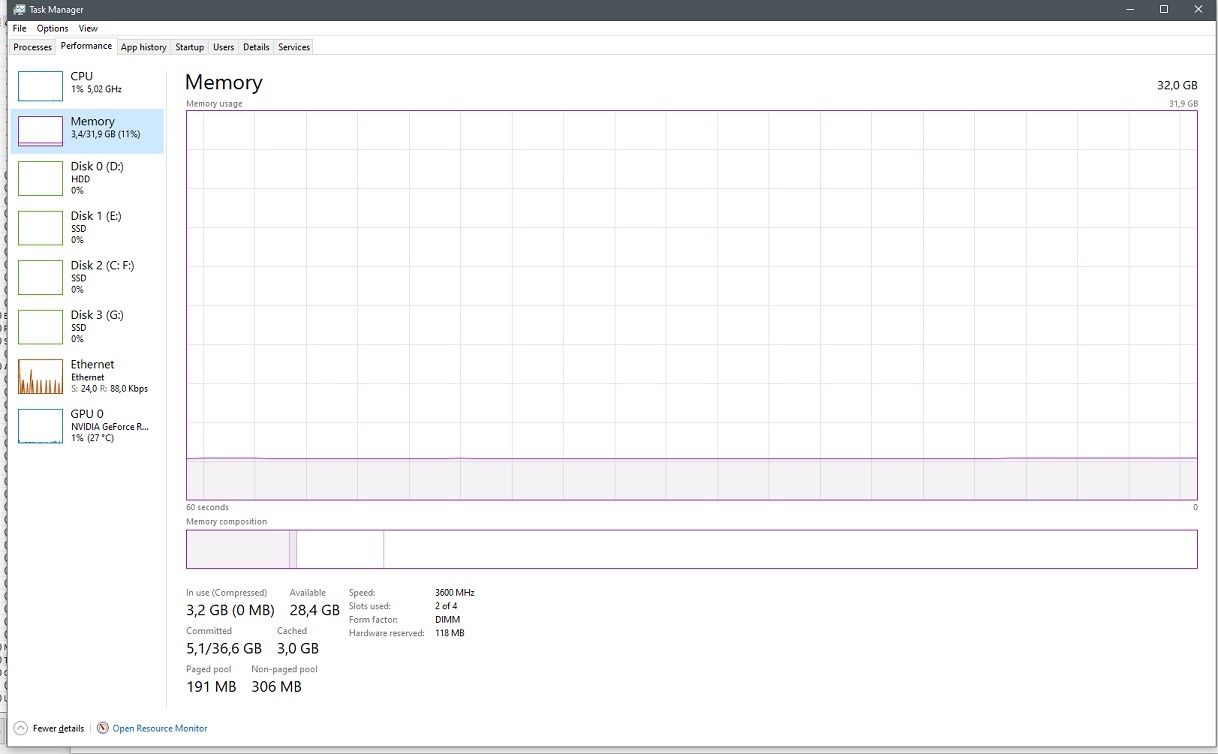This screenshot has width=1218, height=754.
Task: Click the Ethernet send/receive rate text
Action: [x=109, y=389]
